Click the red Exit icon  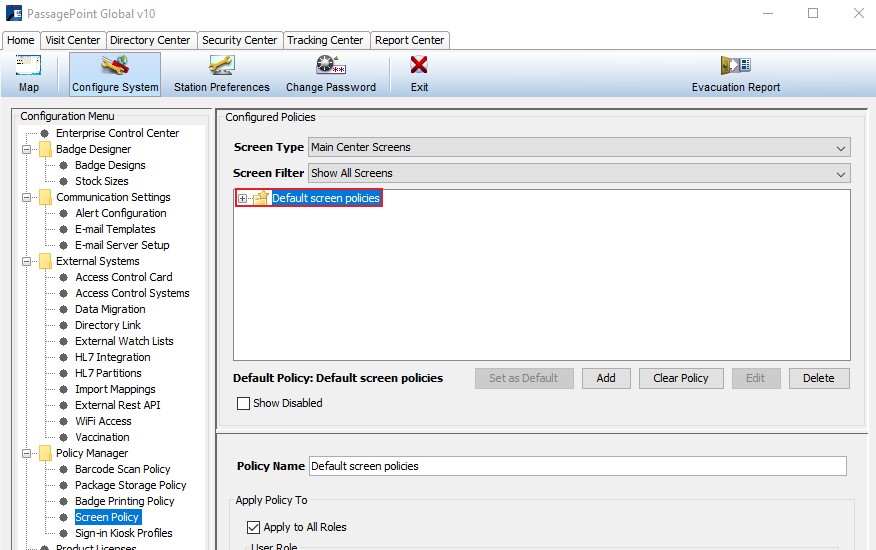pos(419,65)
